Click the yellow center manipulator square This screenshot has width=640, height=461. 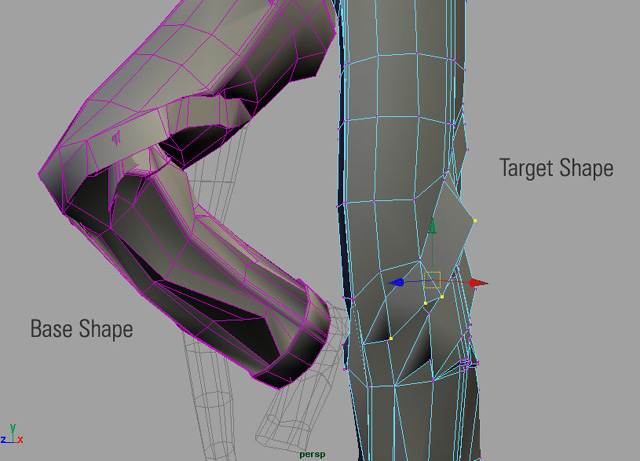(x=432, y=280)
